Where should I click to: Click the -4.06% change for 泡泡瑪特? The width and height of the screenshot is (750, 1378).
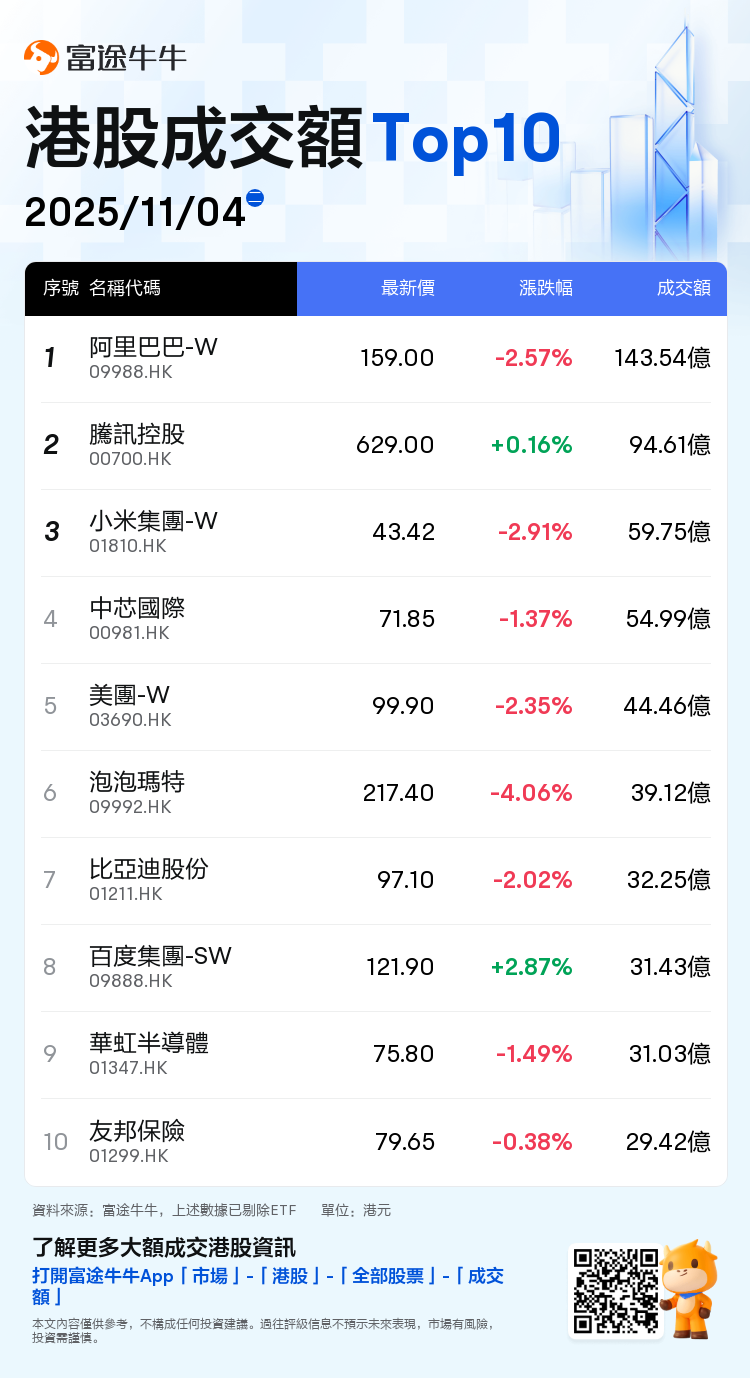pyautogui.click(x=531, y=793)
